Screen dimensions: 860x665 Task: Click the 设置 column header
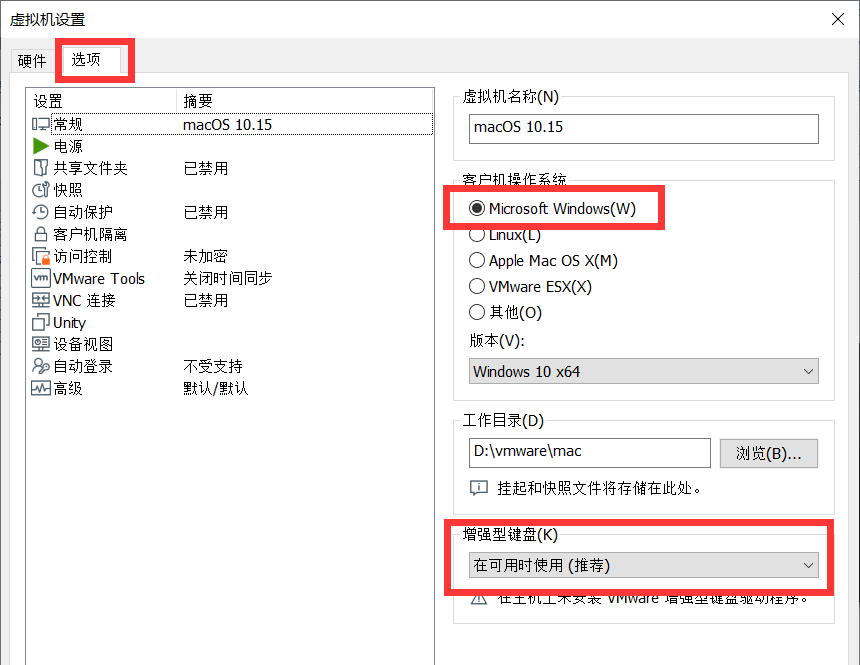101,101
